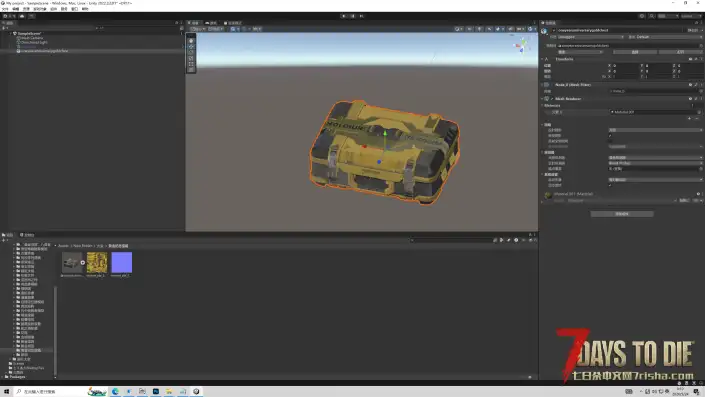
Task: Collapse the Materials list foldout
Action: [542, 105]
